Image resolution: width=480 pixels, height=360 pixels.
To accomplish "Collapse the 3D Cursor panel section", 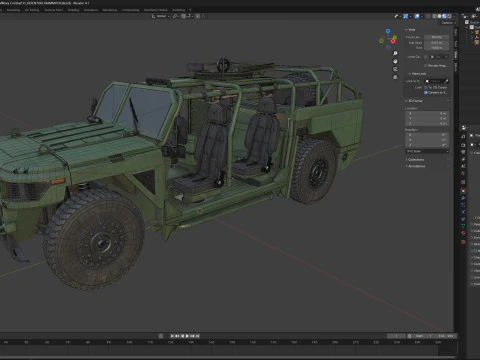I will coord(414,101).
